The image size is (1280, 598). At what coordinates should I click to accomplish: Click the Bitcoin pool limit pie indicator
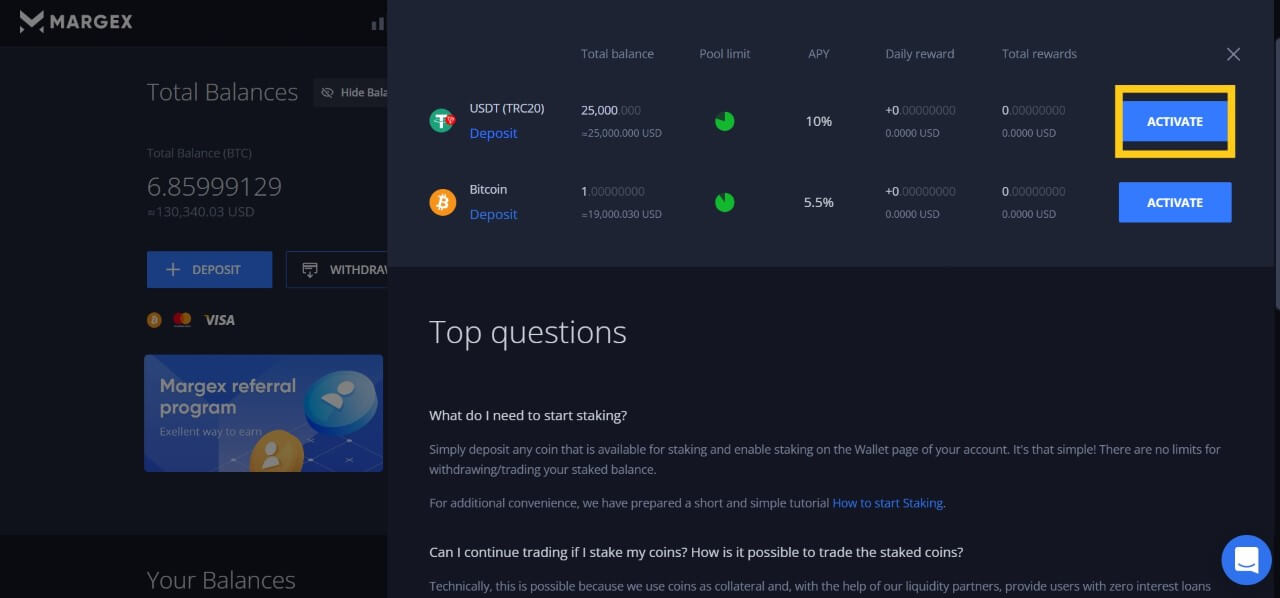coord(724,202)
